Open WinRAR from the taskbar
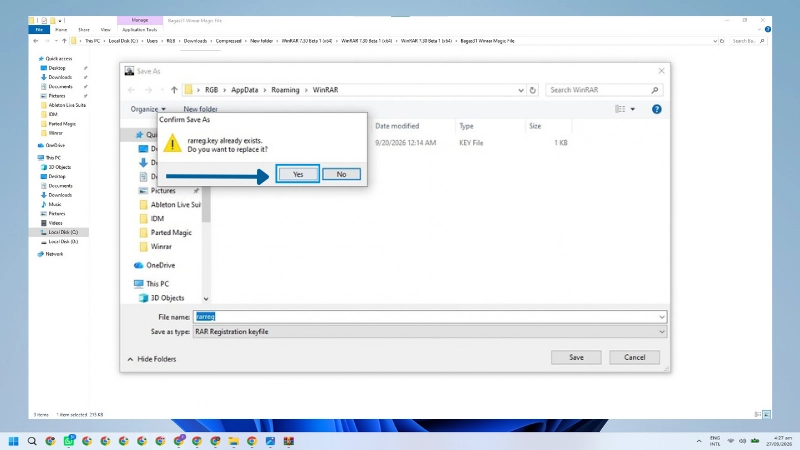 (289, 441)
